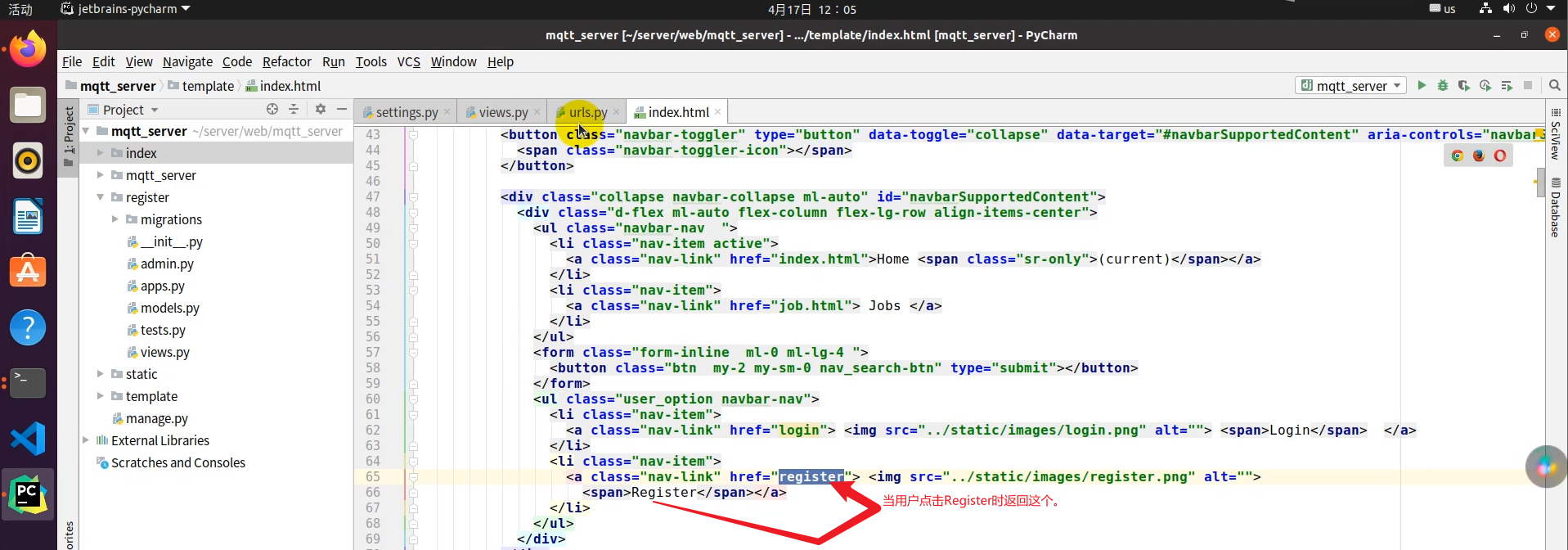
Task: Open the Refactor menu
Action: pyautogui.click(x=286, y=61)
